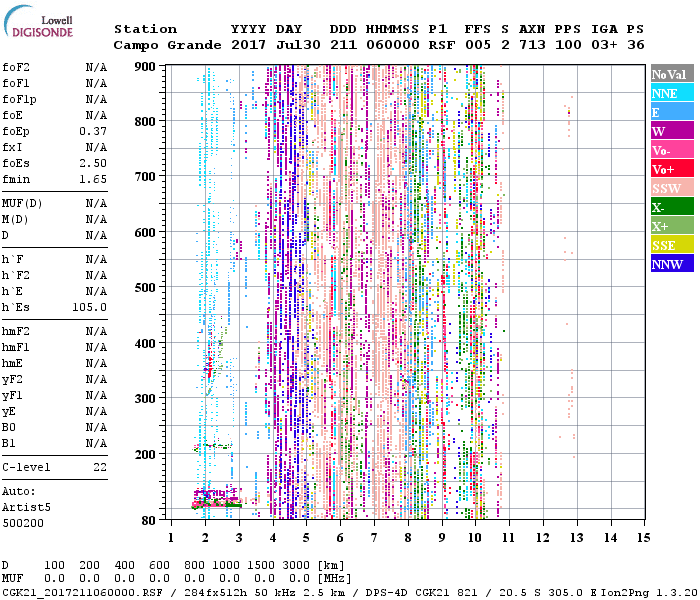Click the Lowell Digisonde logo
This screenshot has height=600, width=700.
click(x=38, y=22)
